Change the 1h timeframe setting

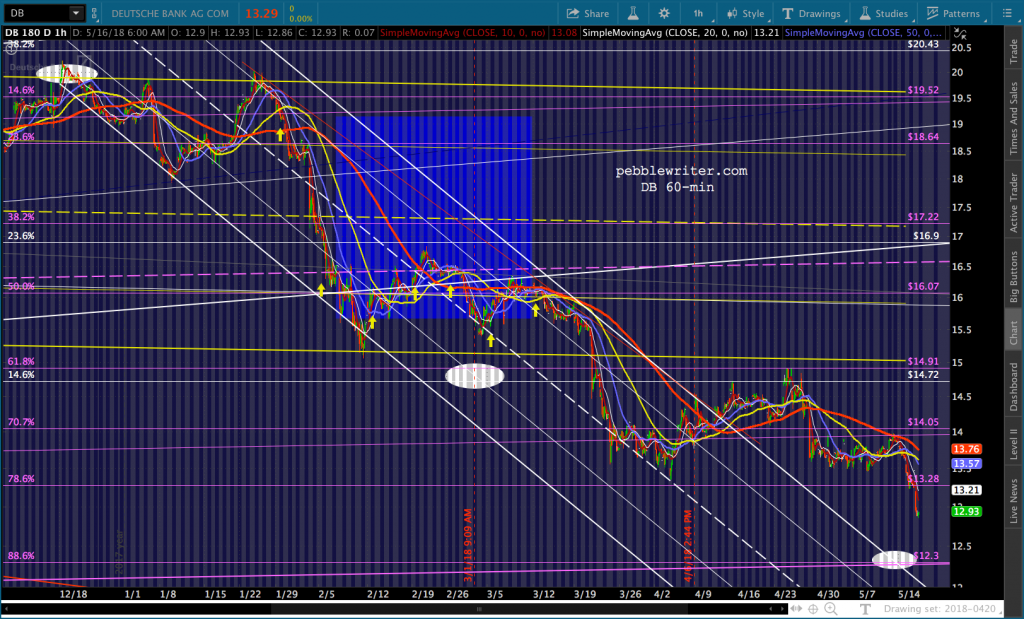pyautogui.click(x=697, y=13)
